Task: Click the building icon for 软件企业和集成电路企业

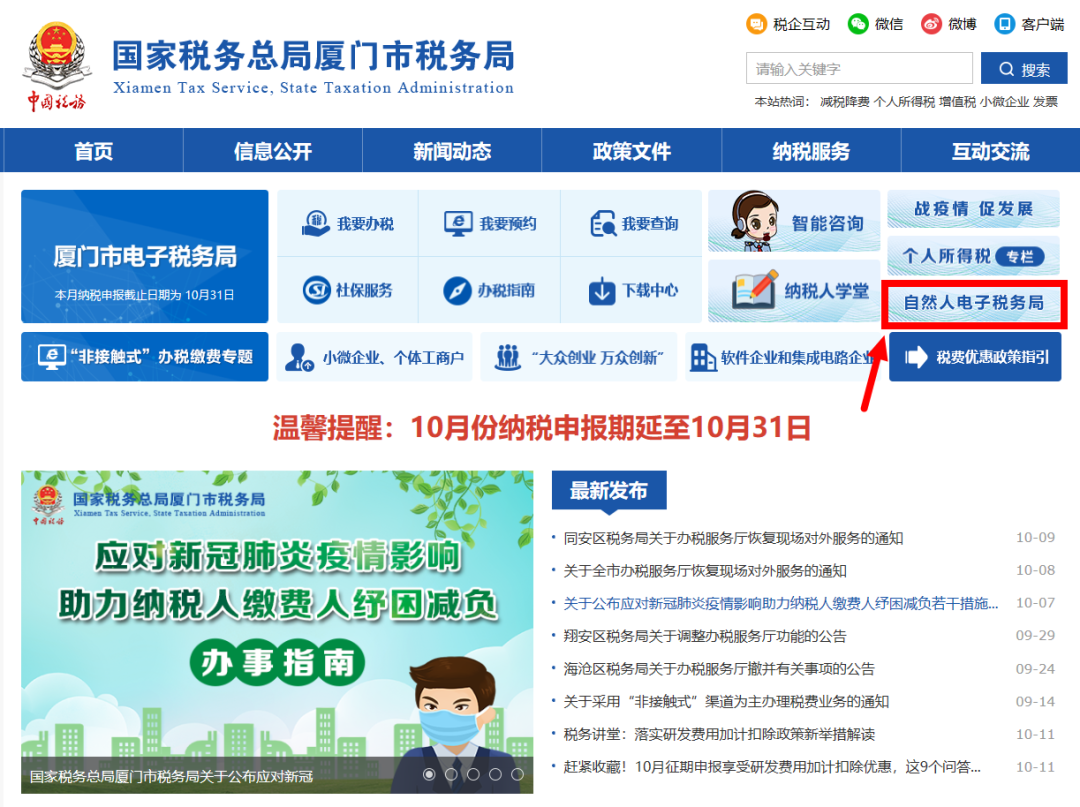Action: point(703,357)
